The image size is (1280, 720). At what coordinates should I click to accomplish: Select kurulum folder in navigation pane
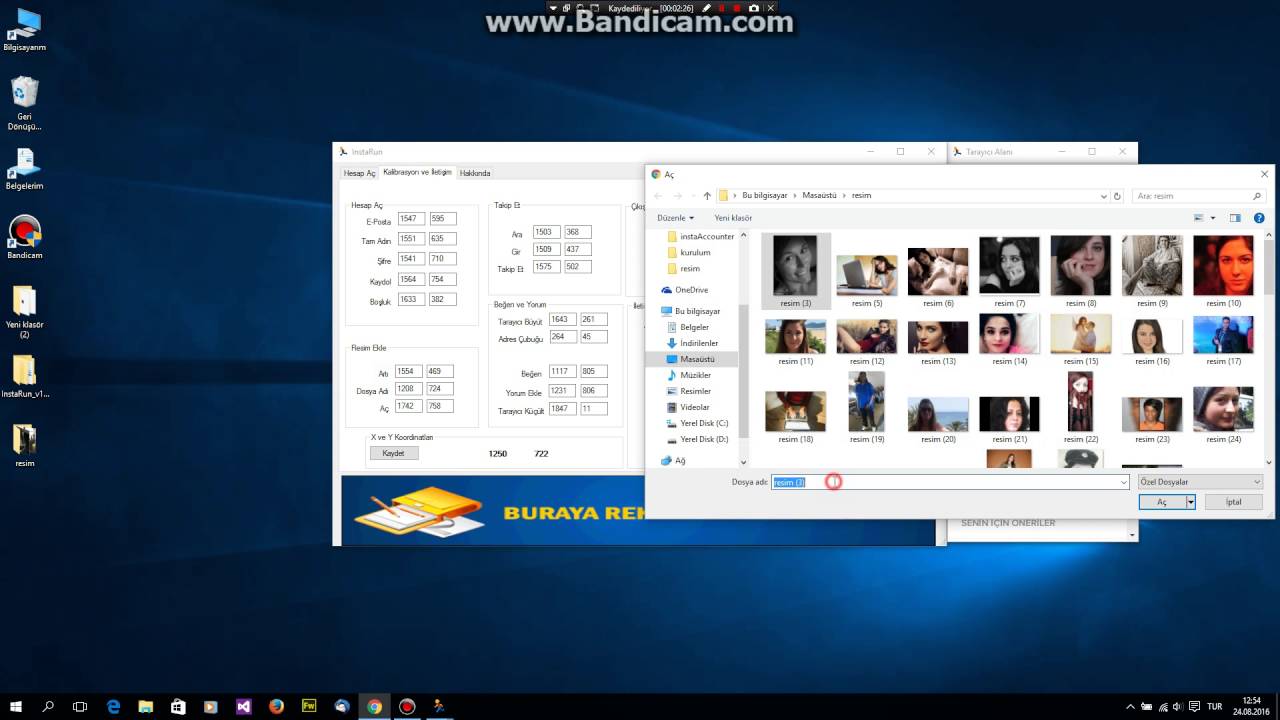pyautogui.click(x=688, y=253)
